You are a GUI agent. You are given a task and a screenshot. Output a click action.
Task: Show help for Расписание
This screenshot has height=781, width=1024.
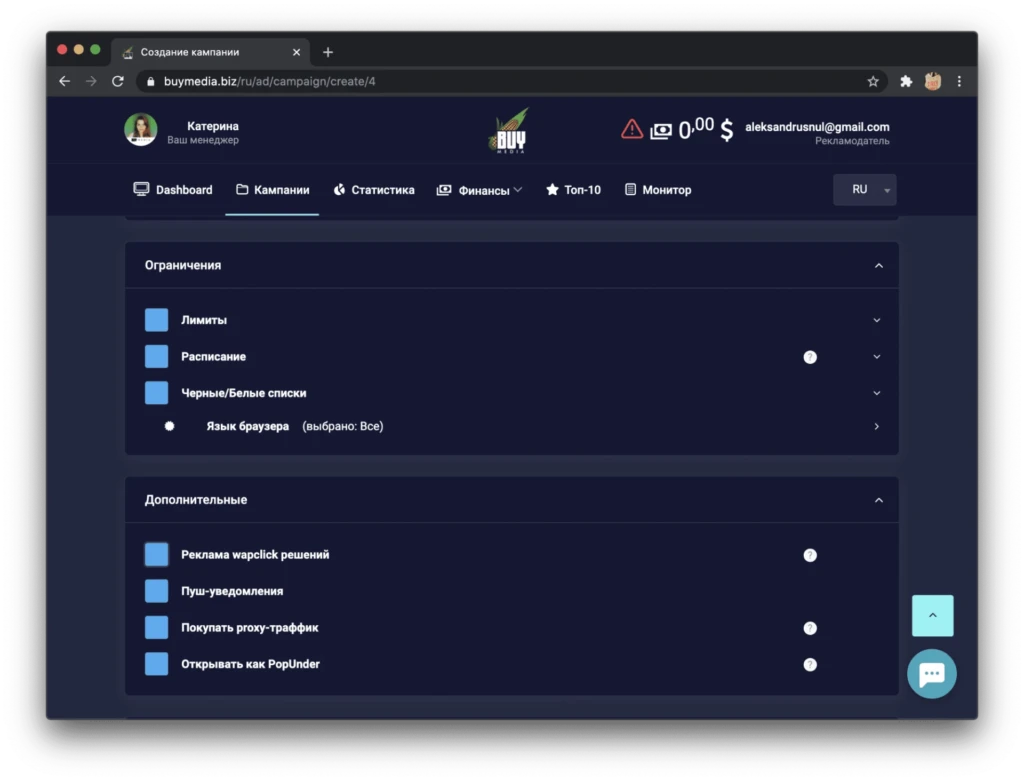click(x=810, y=357)
